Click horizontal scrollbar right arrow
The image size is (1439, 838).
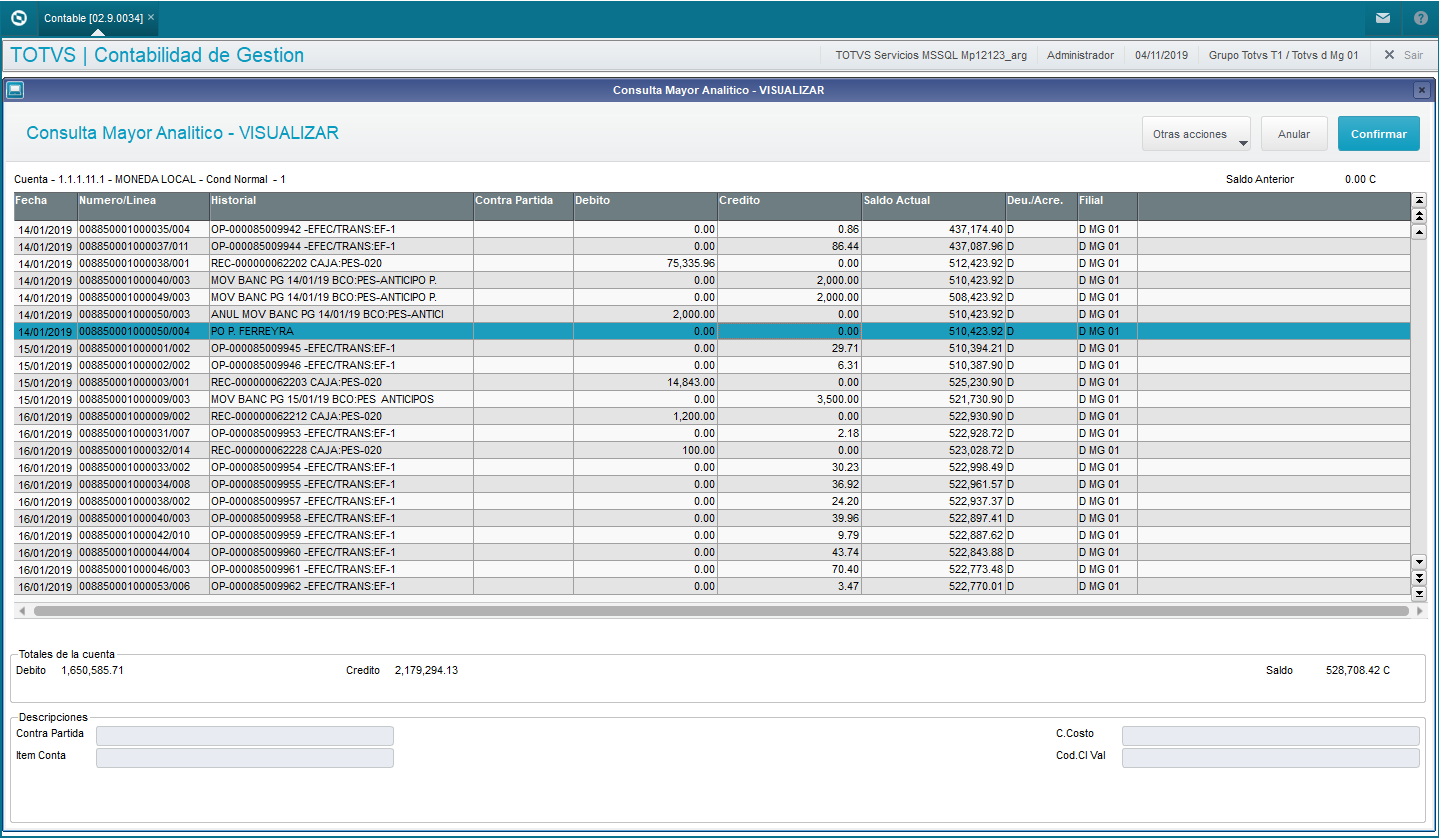pos(1418,610)
